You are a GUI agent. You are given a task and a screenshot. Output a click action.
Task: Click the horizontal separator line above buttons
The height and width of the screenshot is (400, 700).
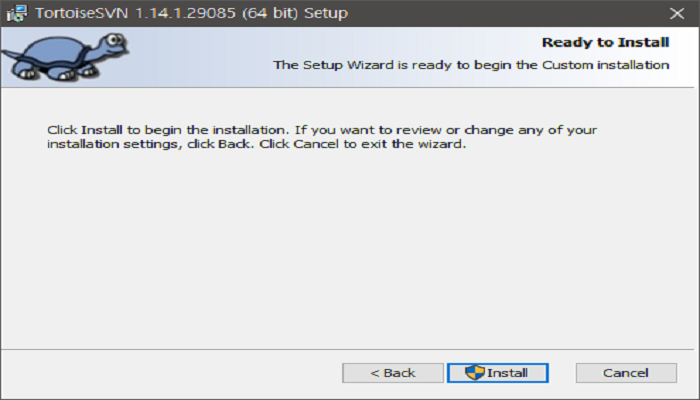(350, 349)
